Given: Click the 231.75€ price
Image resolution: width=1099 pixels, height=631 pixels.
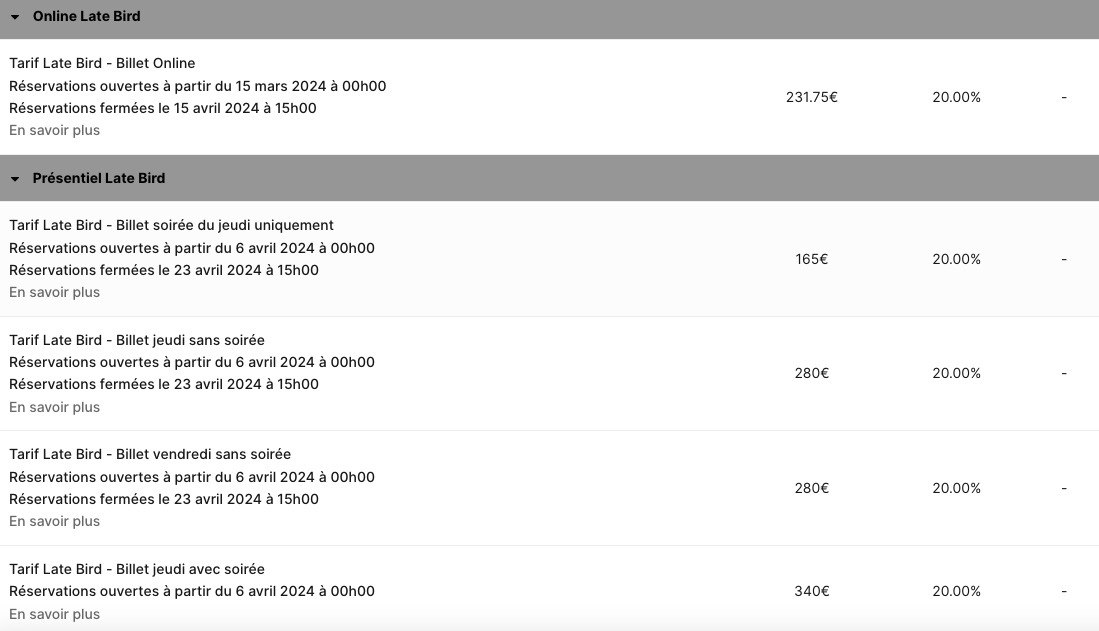Looking at the screenshot, I should pyautogui.click(x=811, y=97).
